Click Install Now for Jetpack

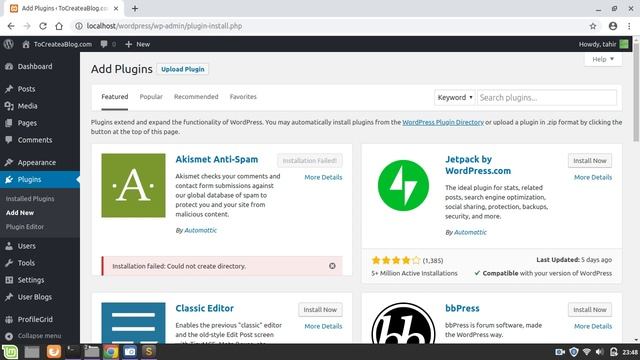point(590,161)
